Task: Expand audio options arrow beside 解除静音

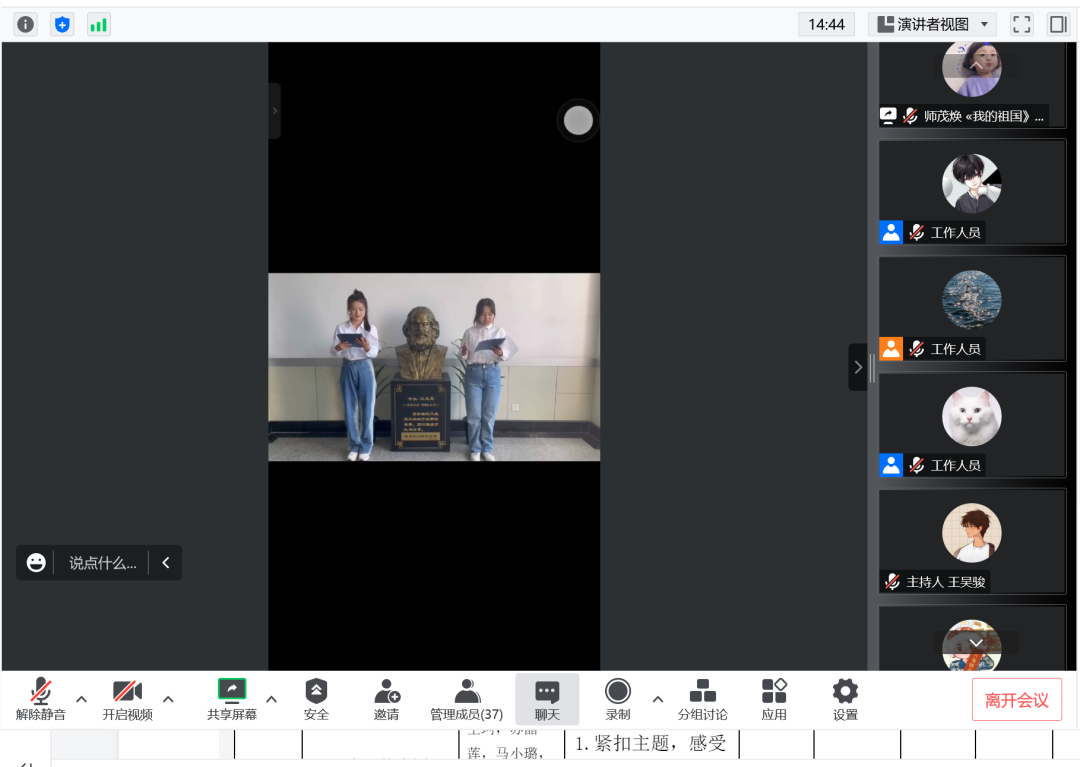Action: click(82, 699)
